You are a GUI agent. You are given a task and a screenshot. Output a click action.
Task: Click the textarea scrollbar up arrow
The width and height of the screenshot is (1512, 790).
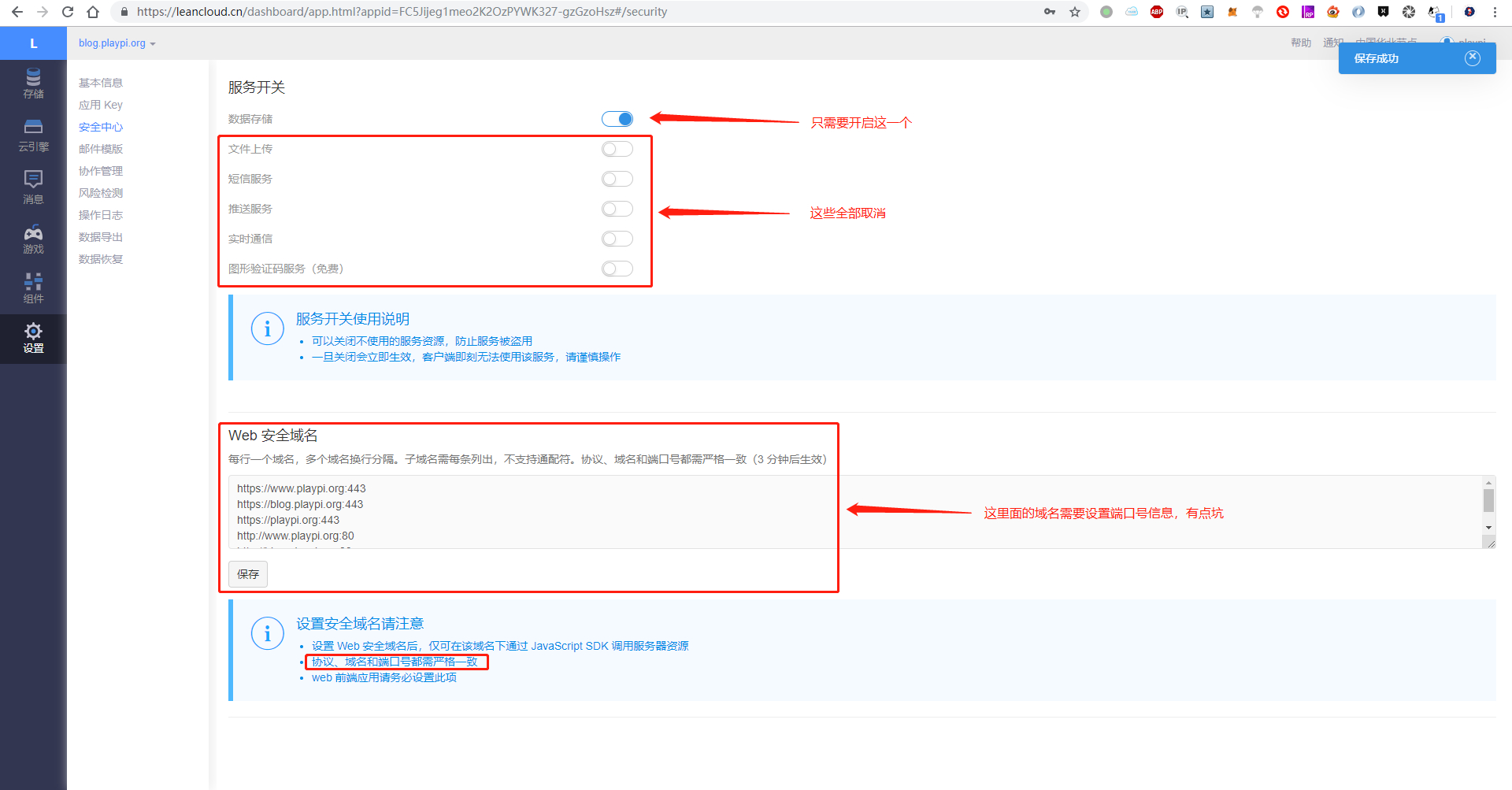tap(1488, 482)
